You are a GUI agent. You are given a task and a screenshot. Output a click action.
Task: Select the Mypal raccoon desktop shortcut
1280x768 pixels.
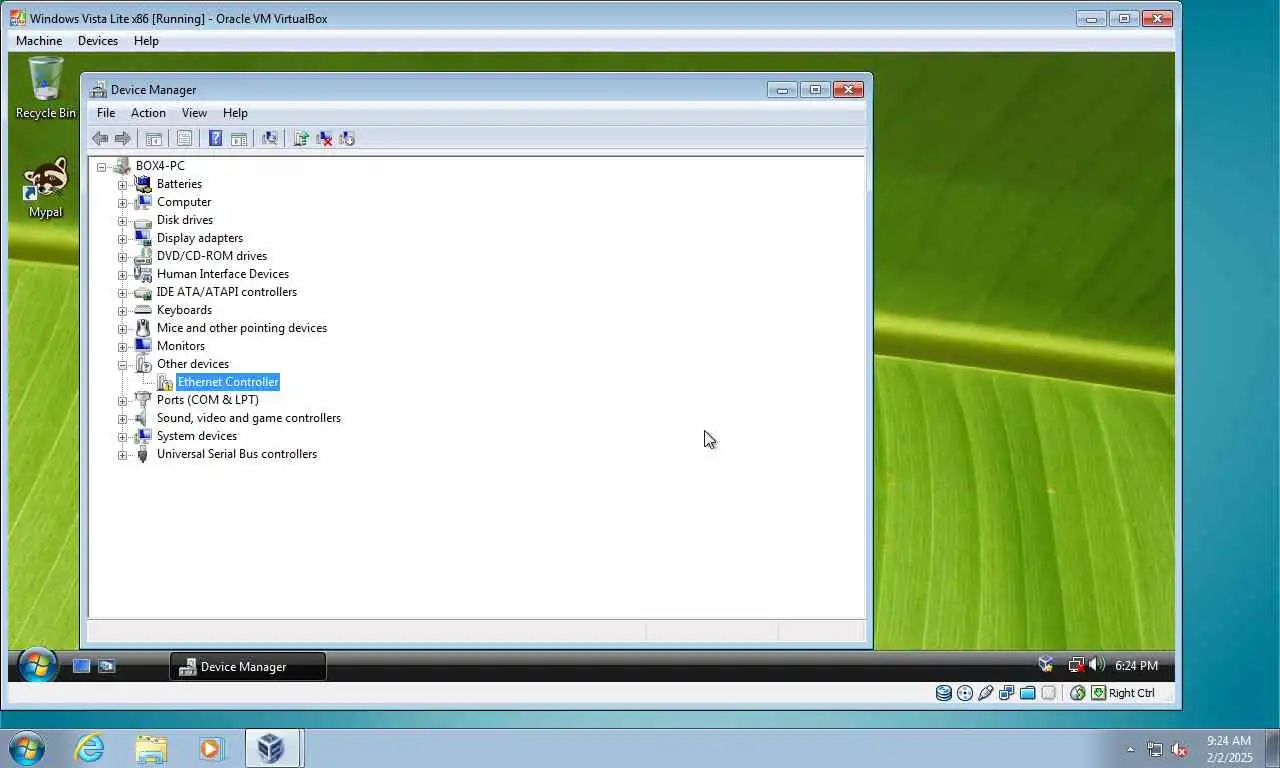45,188
